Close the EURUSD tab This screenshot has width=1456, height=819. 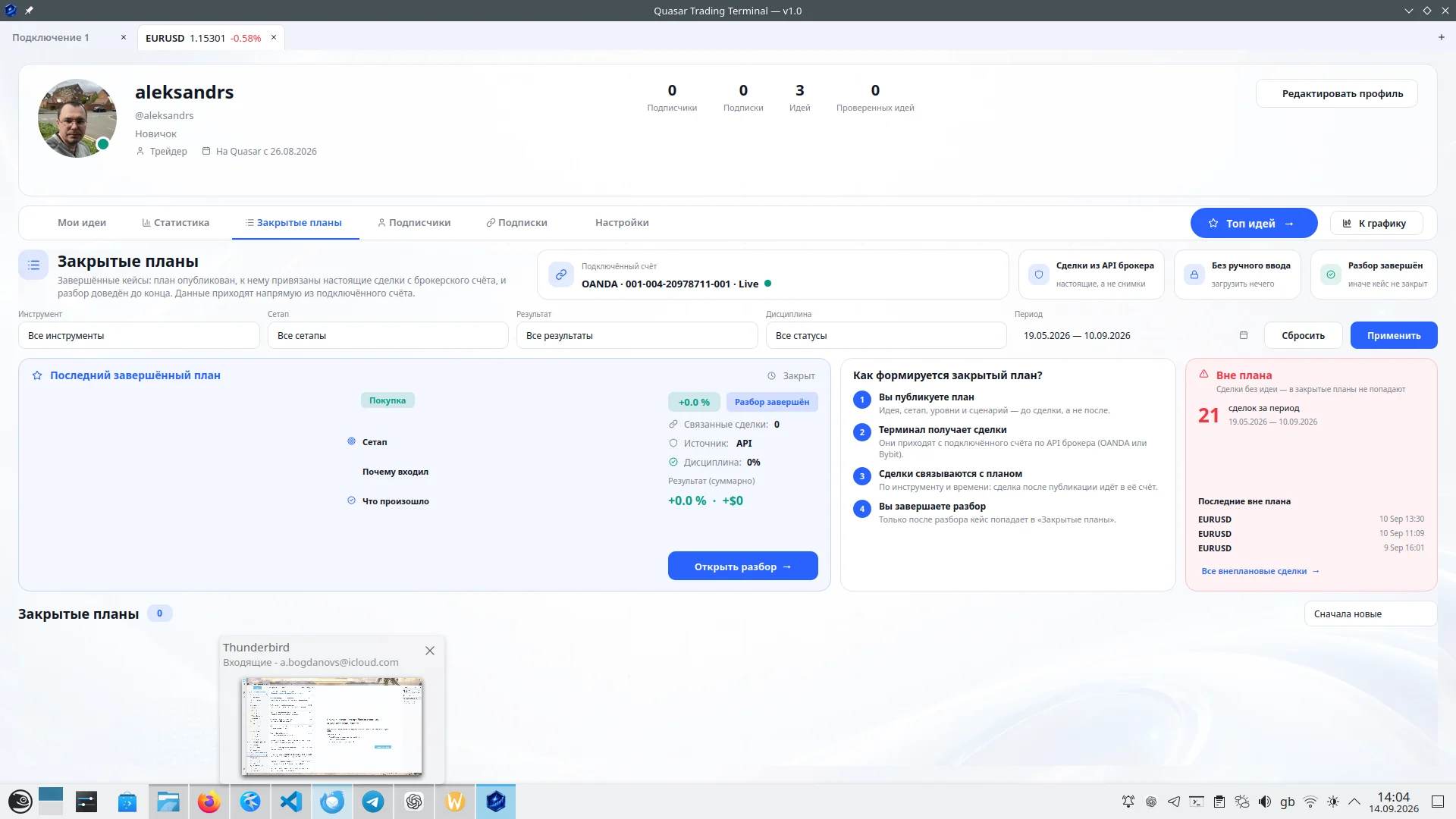coord(274,37)
